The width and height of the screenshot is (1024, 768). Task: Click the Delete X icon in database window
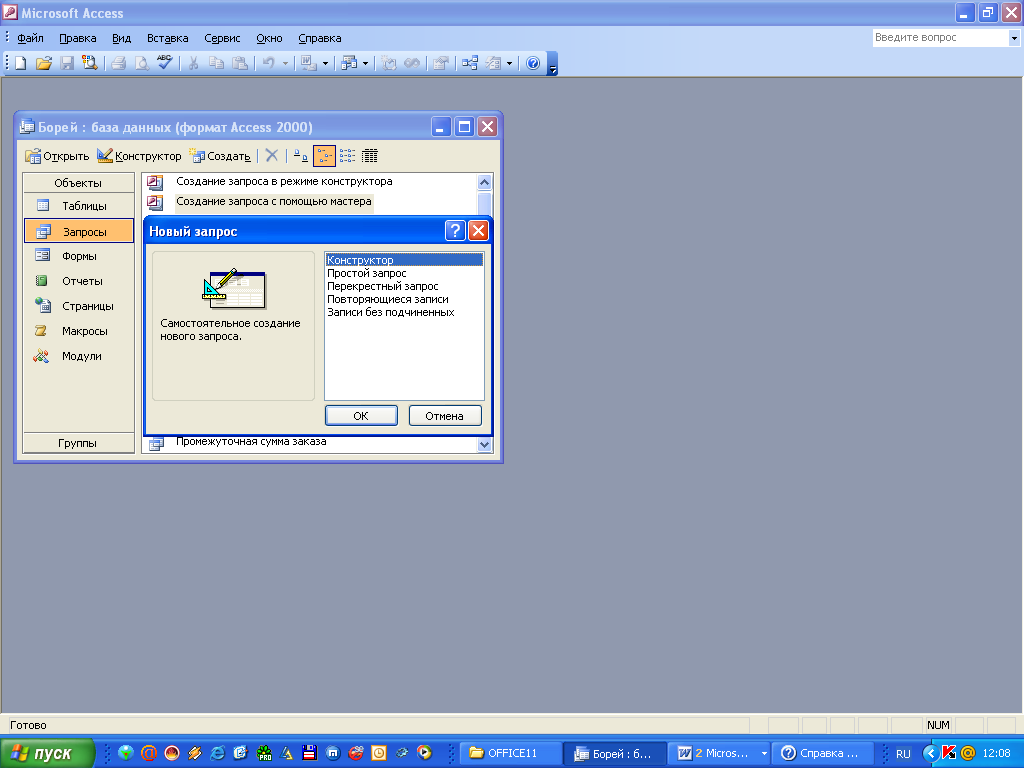272,155
